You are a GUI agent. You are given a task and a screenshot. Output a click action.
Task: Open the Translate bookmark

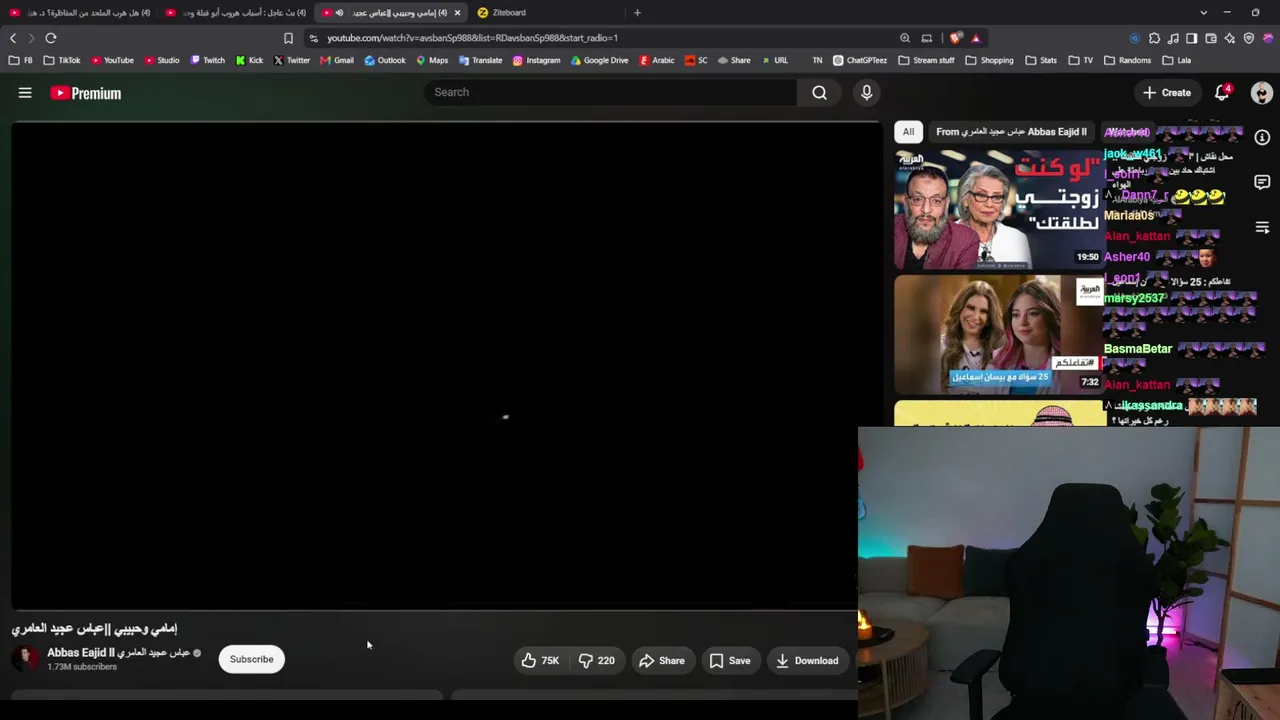pyautogui.click(x=480, y=60)
